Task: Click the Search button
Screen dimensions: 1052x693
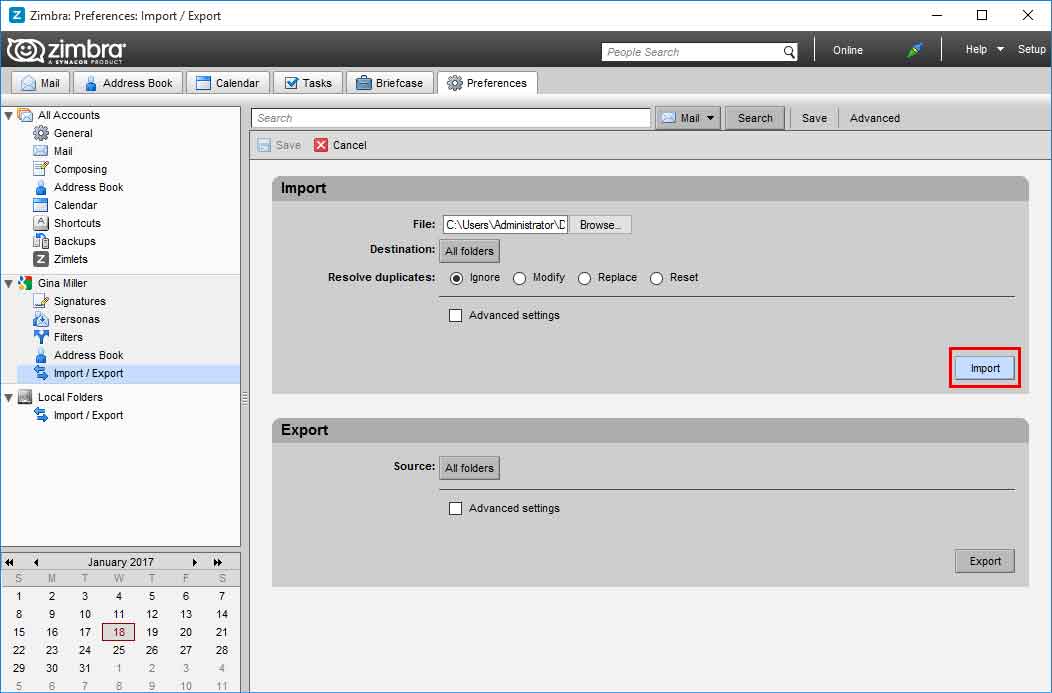Action: pyautogui.click(x=755, y=118)
